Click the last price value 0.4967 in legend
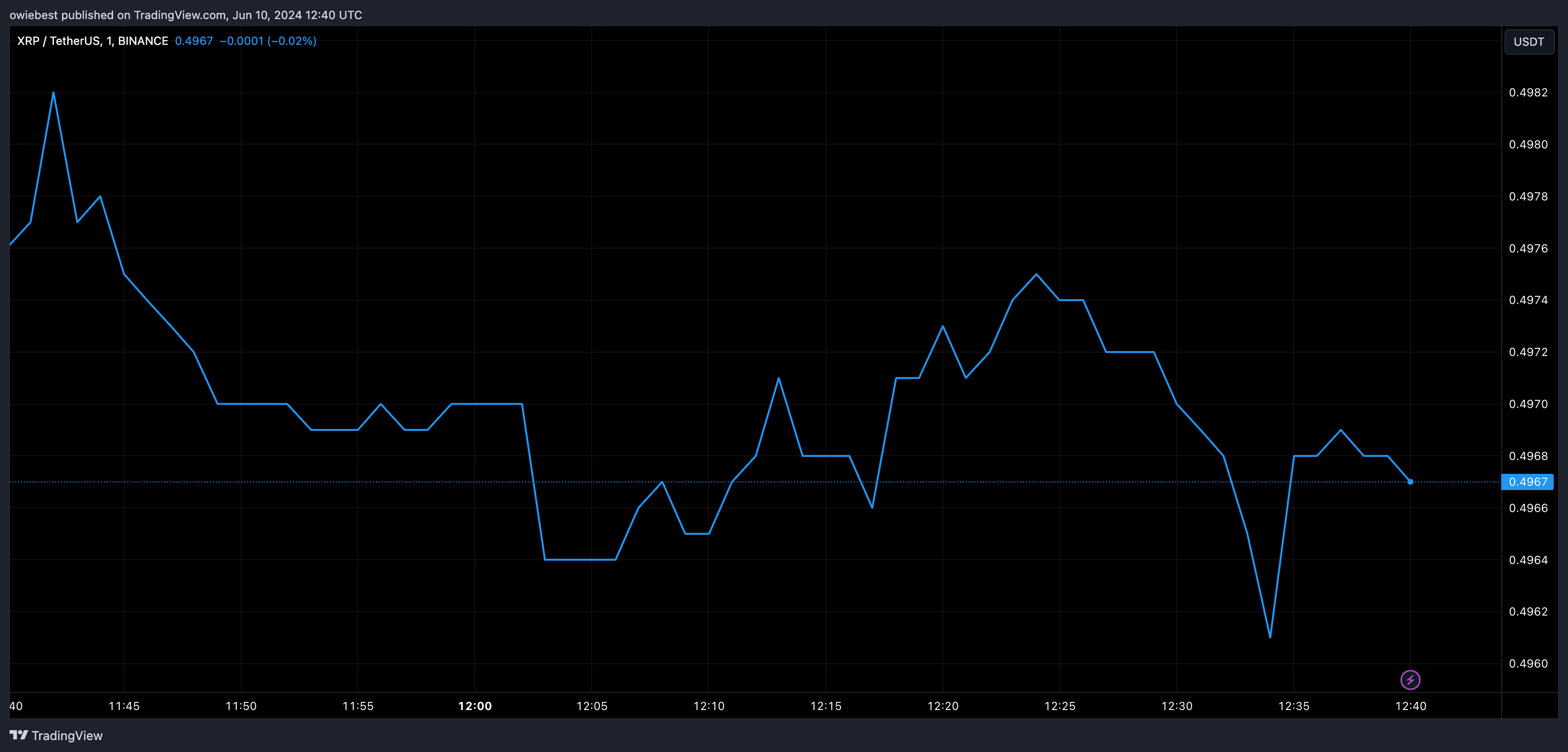This screenshot has width=1568, height=752. (194, 41)
